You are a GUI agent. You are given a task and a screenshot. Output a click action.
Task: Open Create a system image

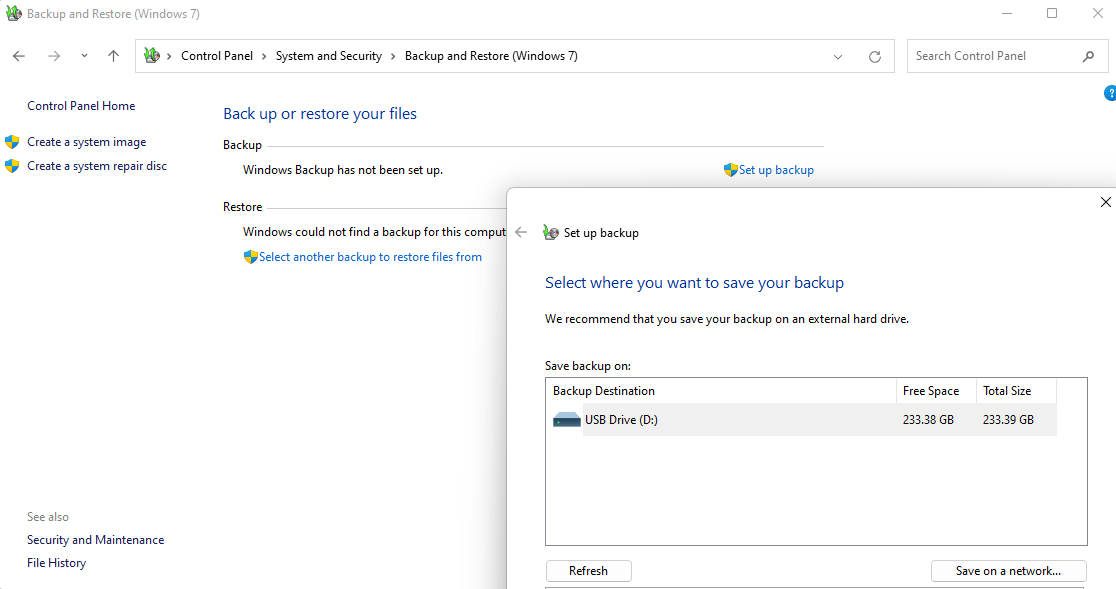[86, 142]
